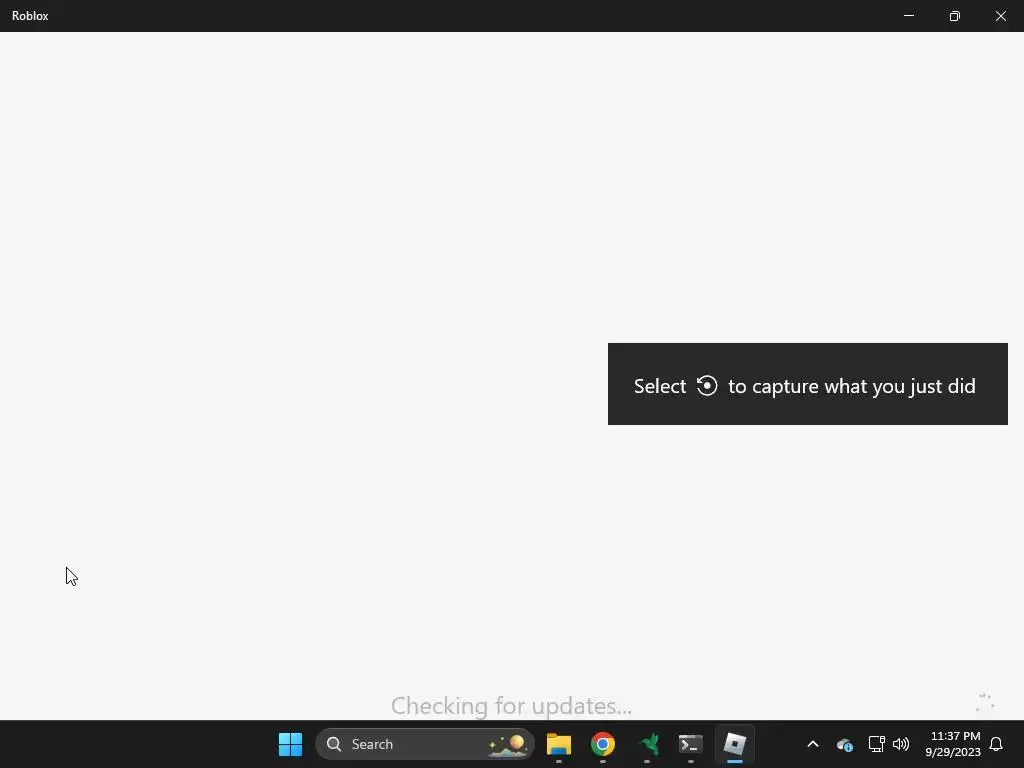Open File Explorer from the taskbar
Screen dimensions: 1024x768
pos(559,744)
